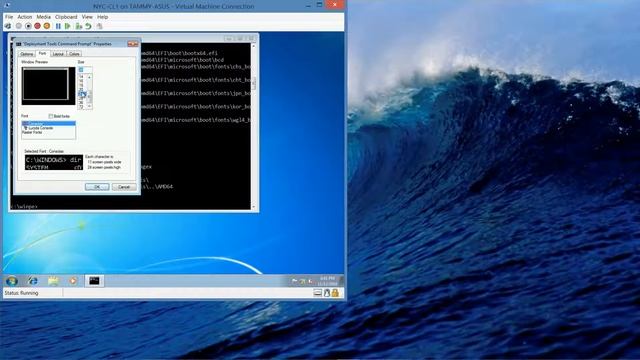Open the File menu of VM Connection

[9, 17]
